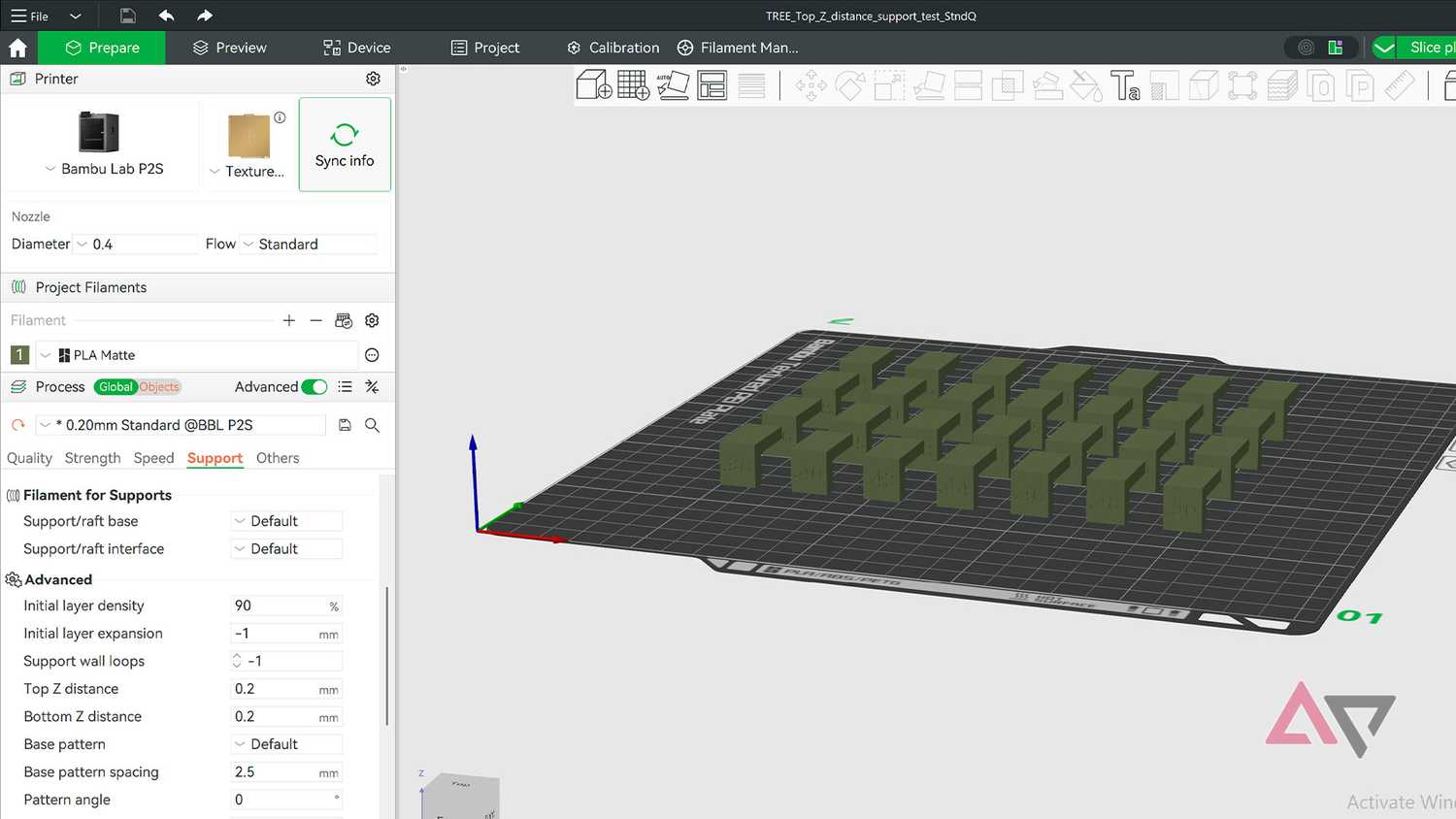1456x819 pixels.
Task: Open the Calibration tab
Action: point(612,48)
